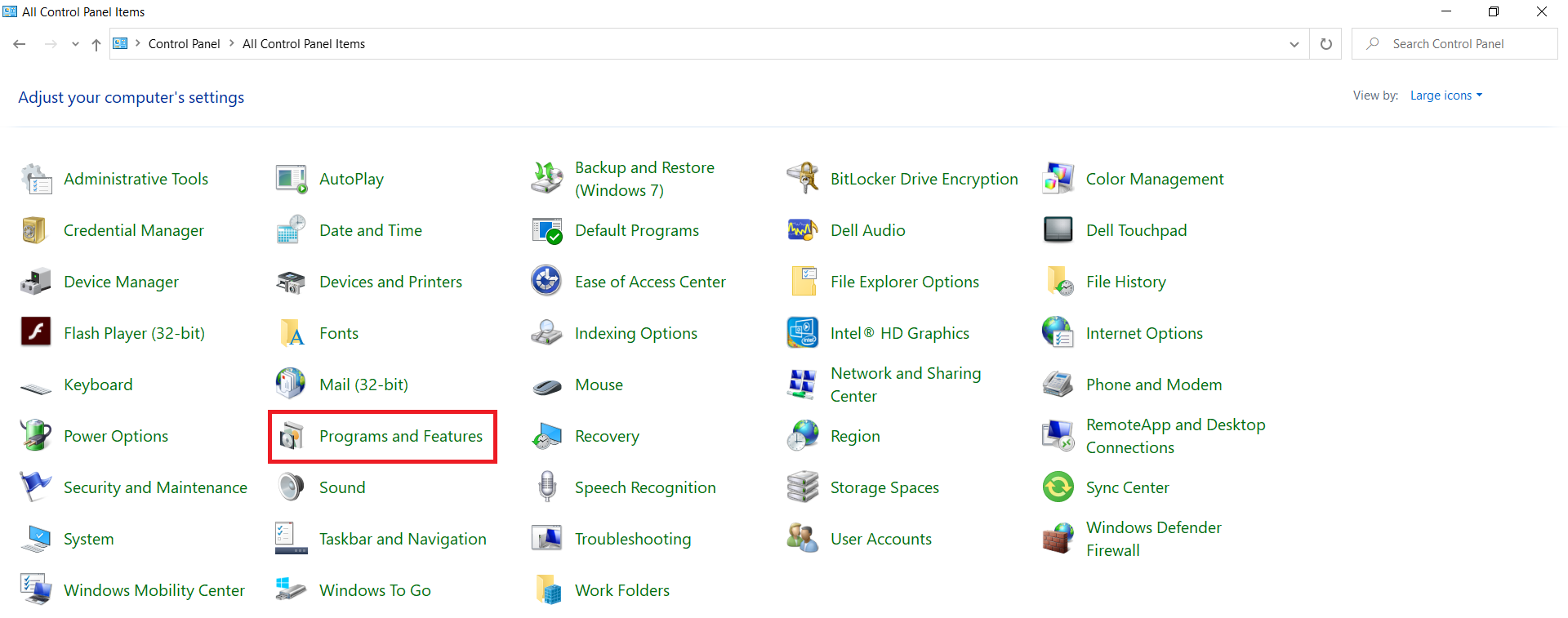The height and width of the screenshot is (618, 1568).
Task: Click the BitLocker Drive Encryption key icon
Action: point(803,179)
